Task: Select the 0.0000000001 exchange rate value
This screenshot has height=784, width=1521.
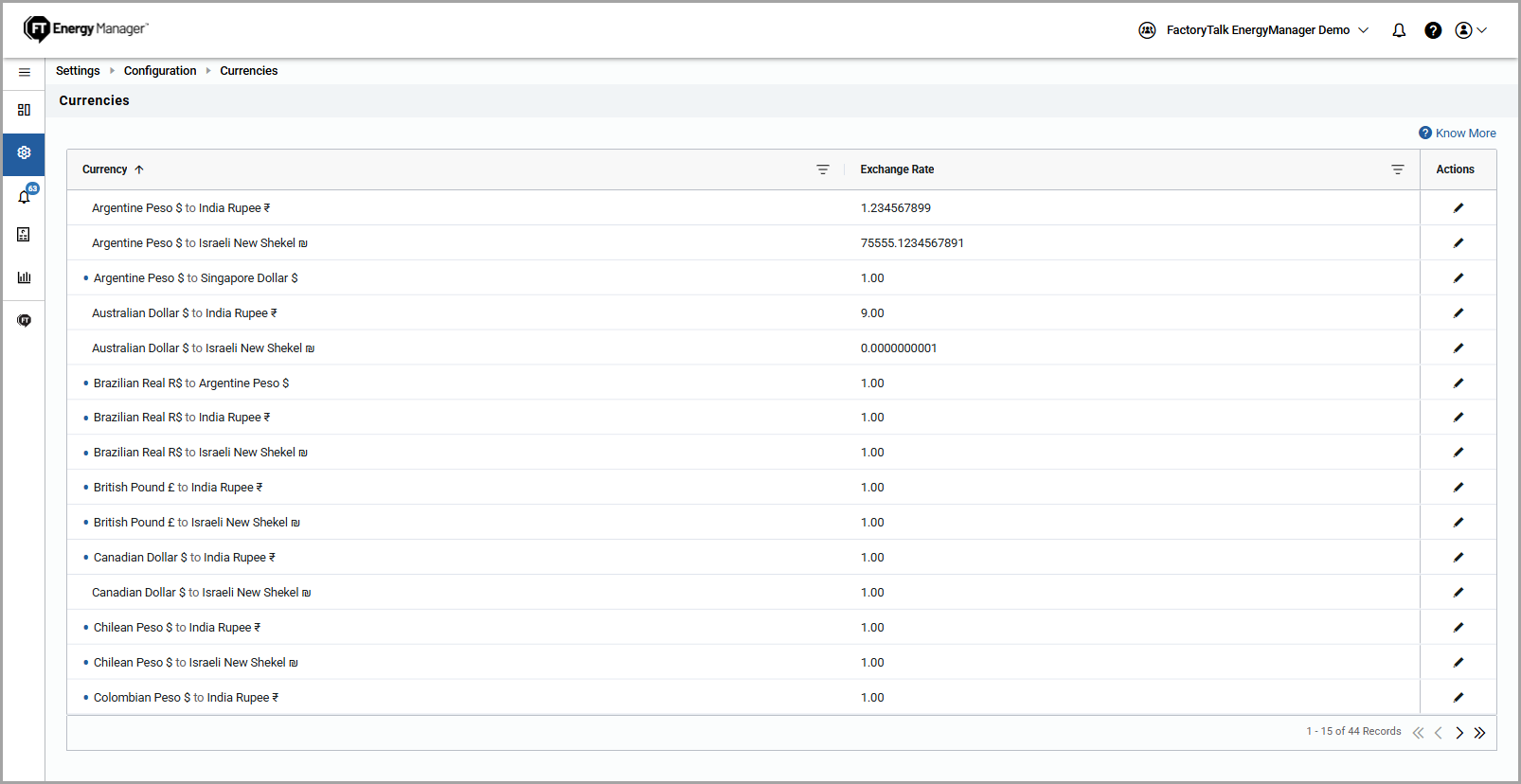Action: [899, 348]
